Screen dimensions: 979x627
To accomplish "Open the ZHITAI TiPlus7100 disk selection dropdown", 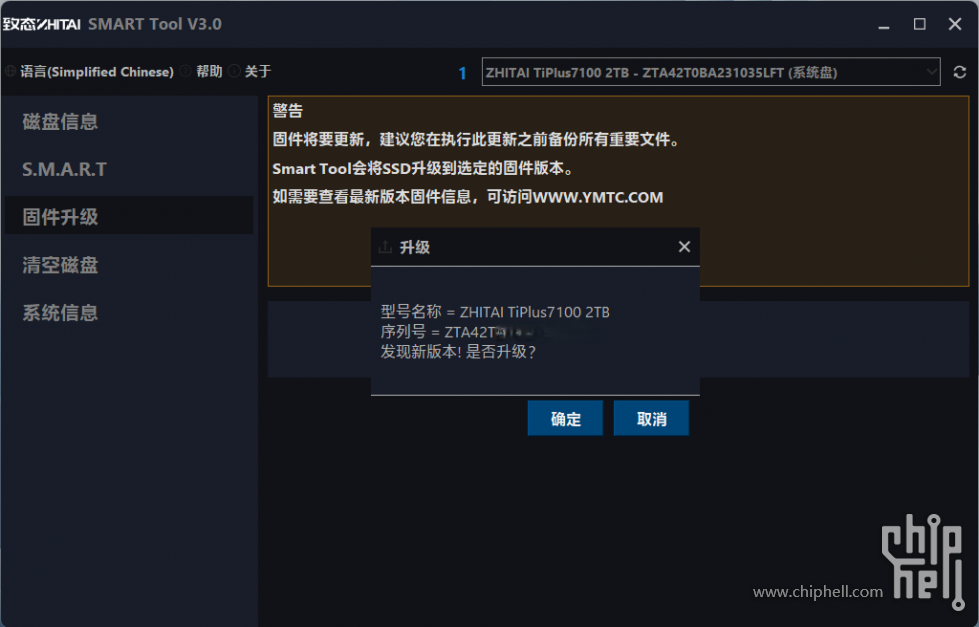I will pos(711,72).
